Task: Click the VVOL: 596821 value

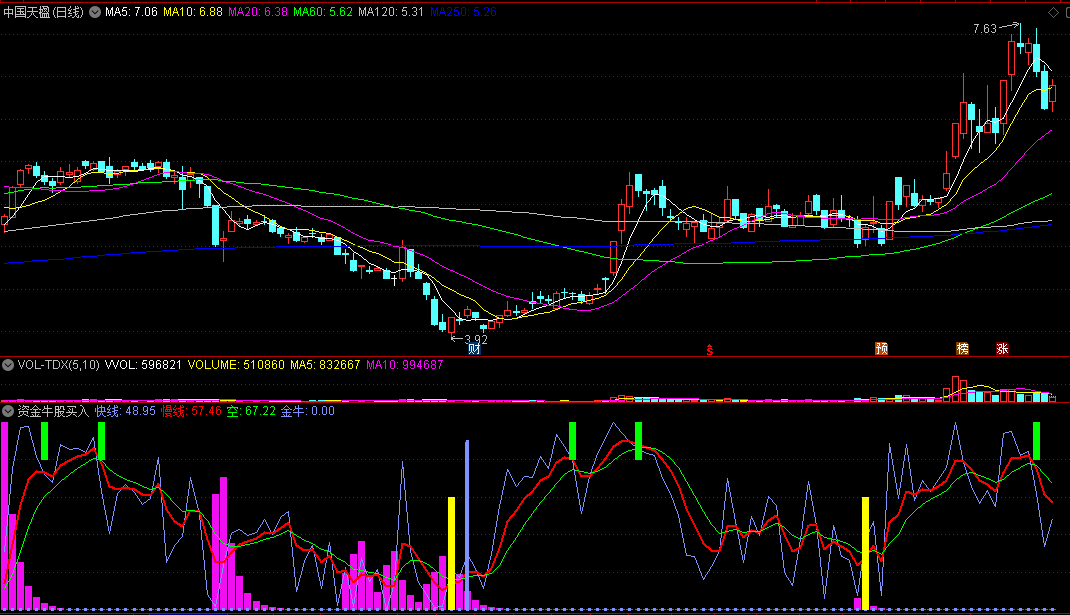Action: pyautogui.click(x=143, y=365)
